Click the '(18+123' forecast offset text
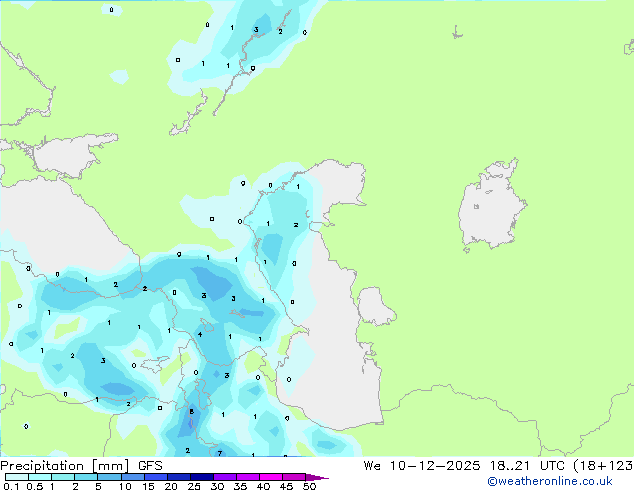Screen dimensions: 634x490 [603, 466]
